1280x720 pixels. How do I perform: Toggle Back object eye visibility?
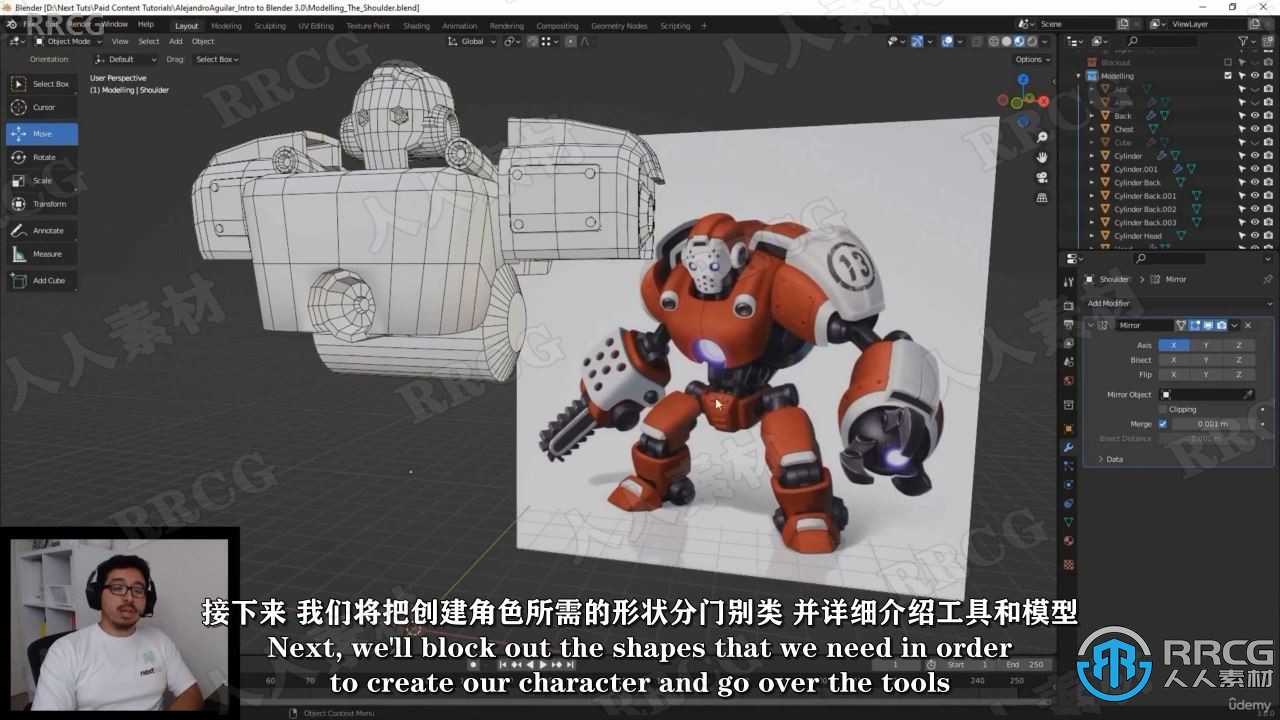tap(1255, 116)
